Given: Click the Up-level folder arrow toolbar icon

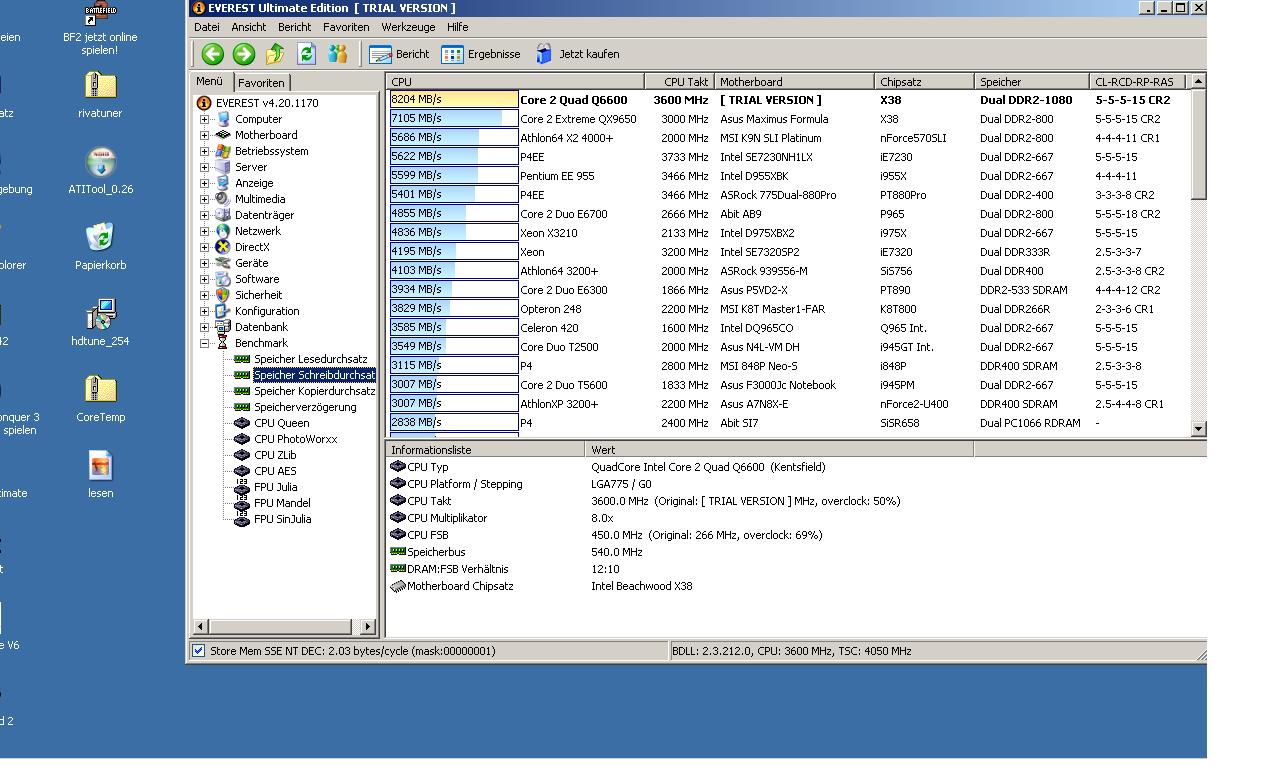Looking at the screenshot, I should (x=275, y=54).
